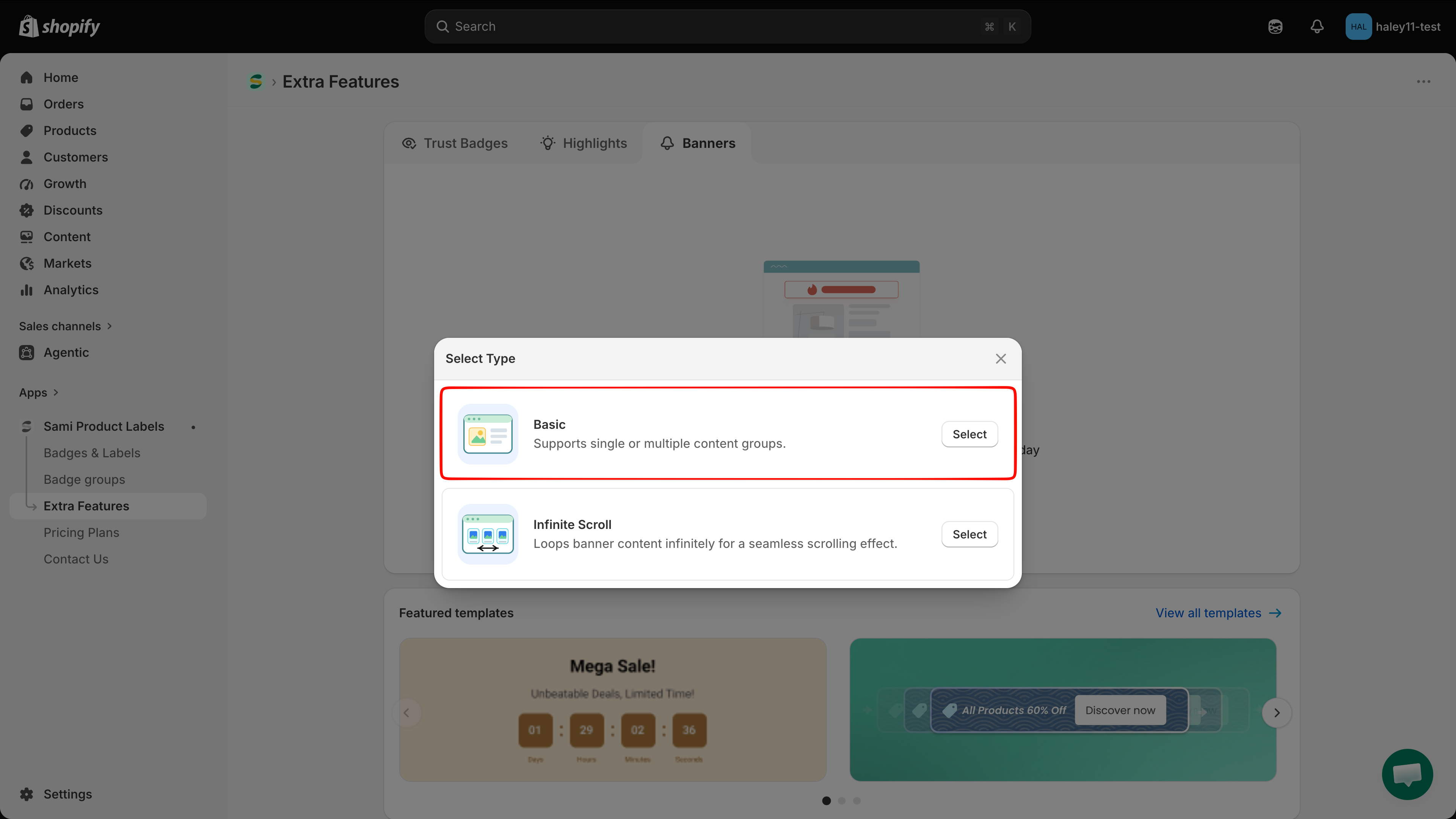1456x819 pixels.
Task: Click the Discounts badge icon
Action: coord(27,210)
